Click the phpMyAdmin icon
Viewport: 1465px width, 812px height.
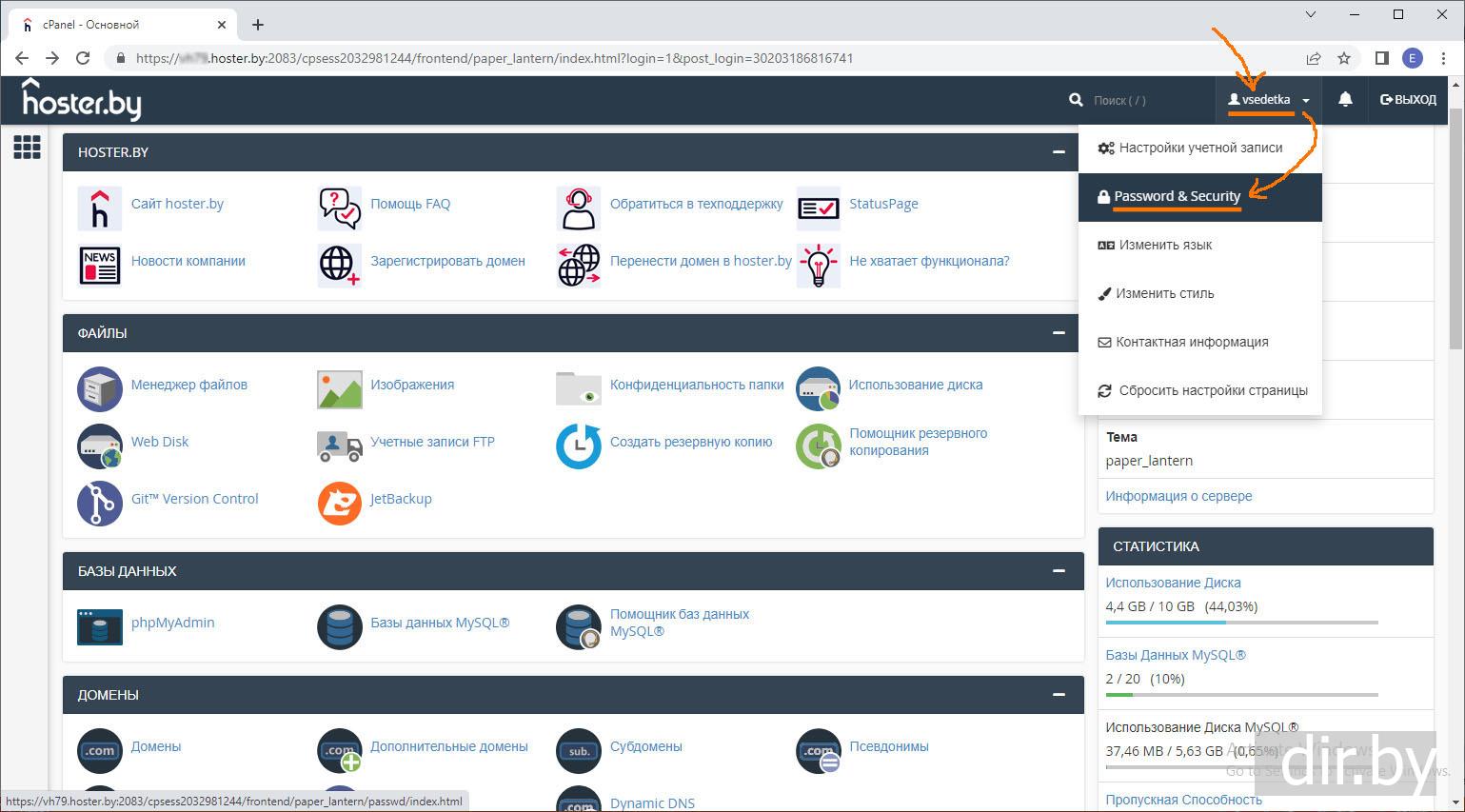point(100,624)
